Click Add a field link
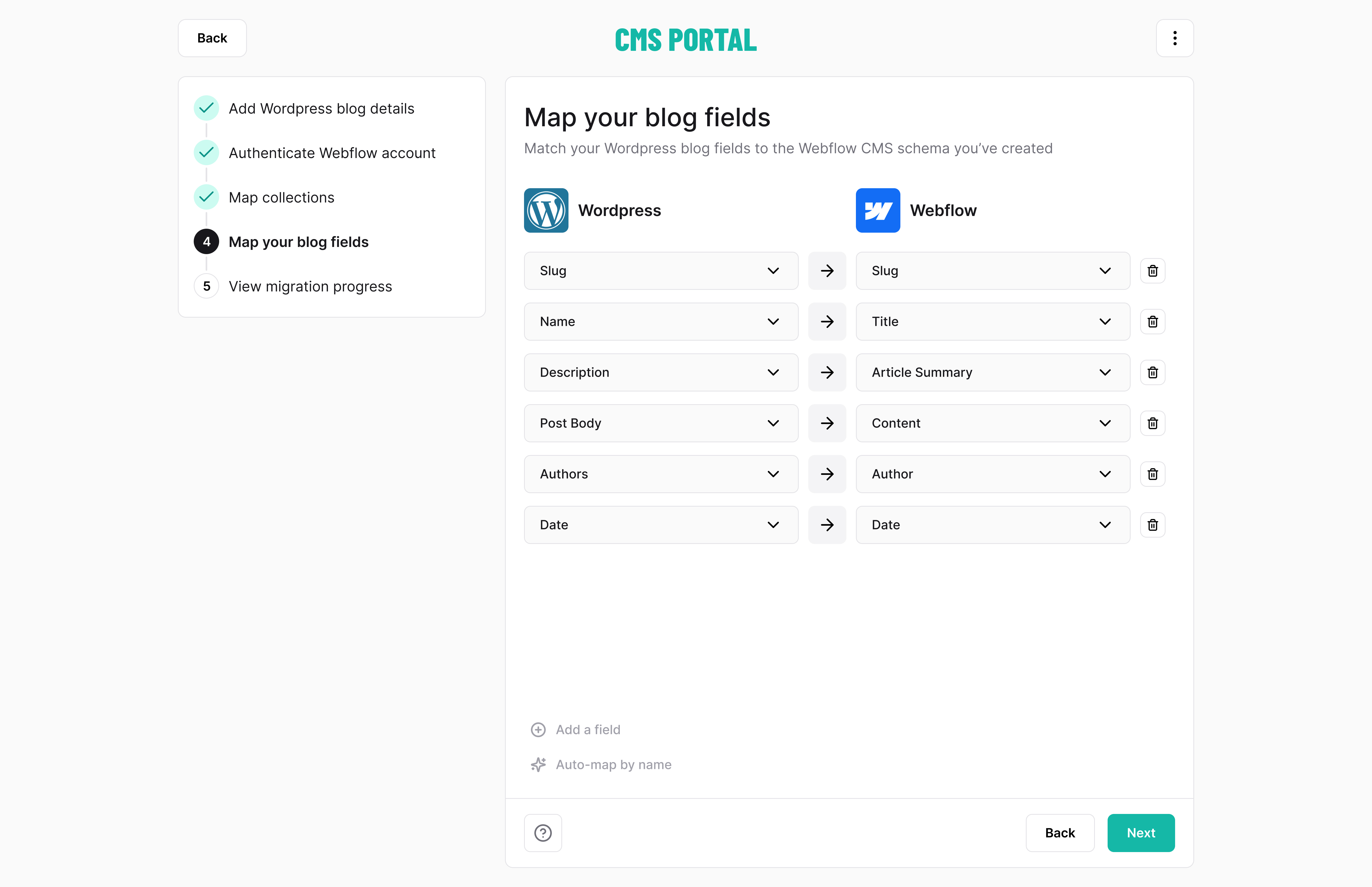This screenshot has height=887, width=1372. click(587, 730)
